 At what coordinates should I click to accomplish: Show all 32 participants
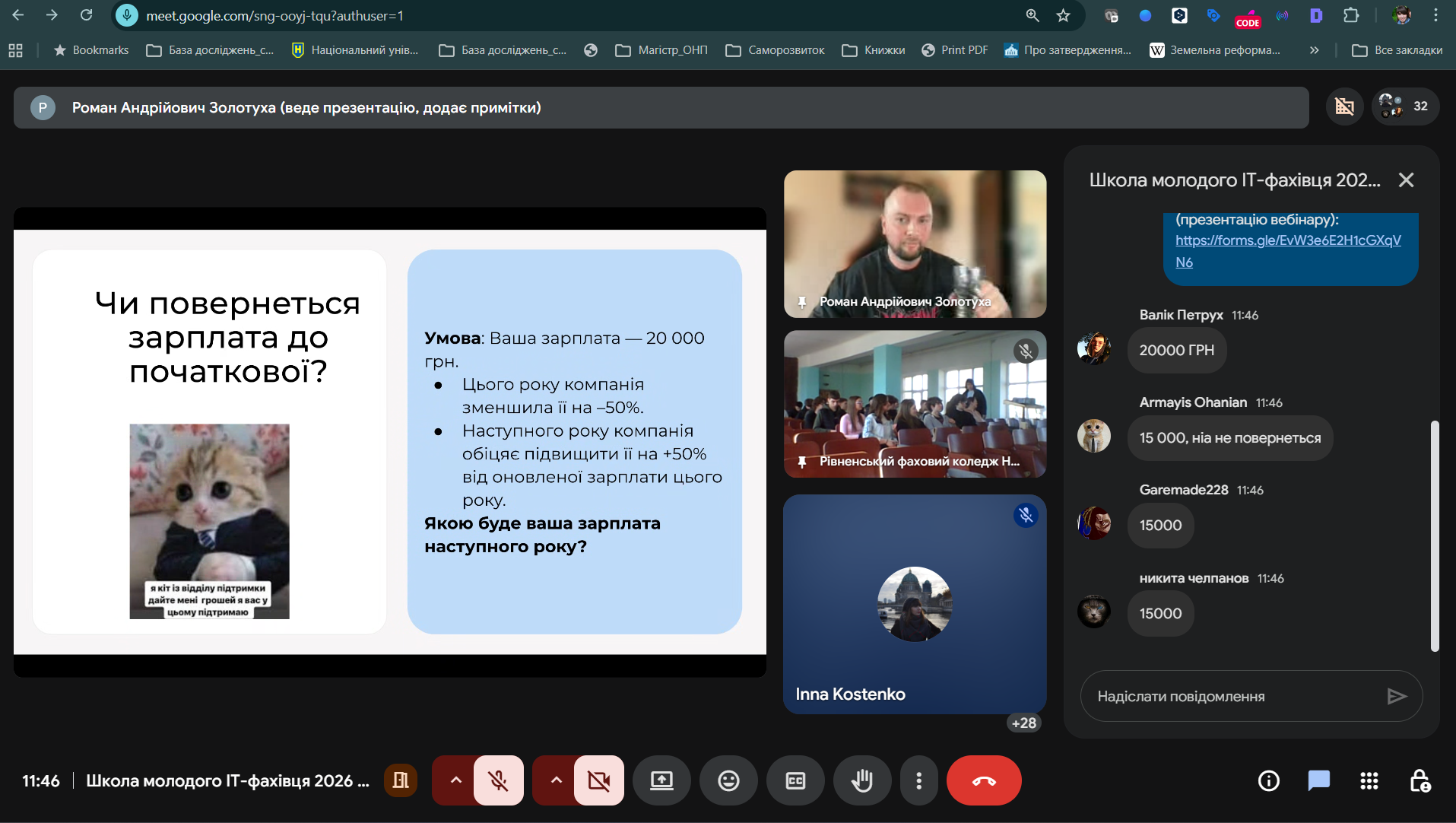[1405, 106]
